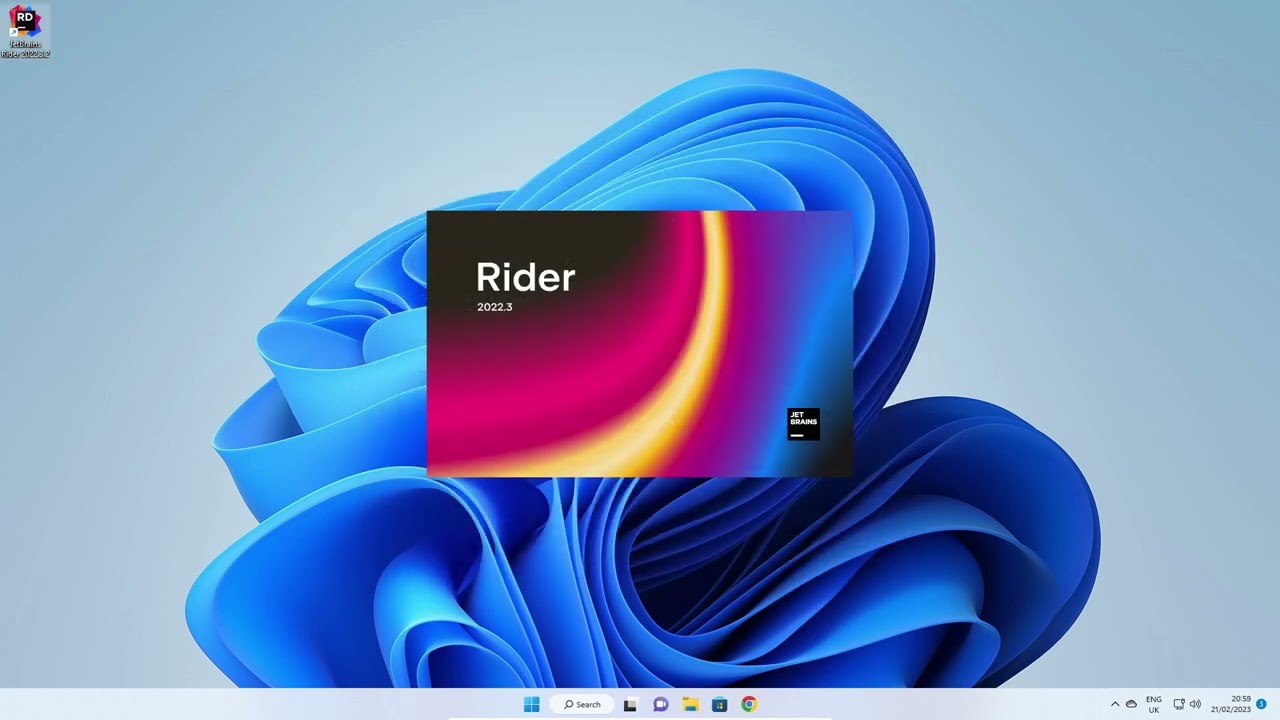This screenshot has width=1280, height=720.
Task: Open the JetBrains Rider desktop shortcut
Action: coord(25,31)
